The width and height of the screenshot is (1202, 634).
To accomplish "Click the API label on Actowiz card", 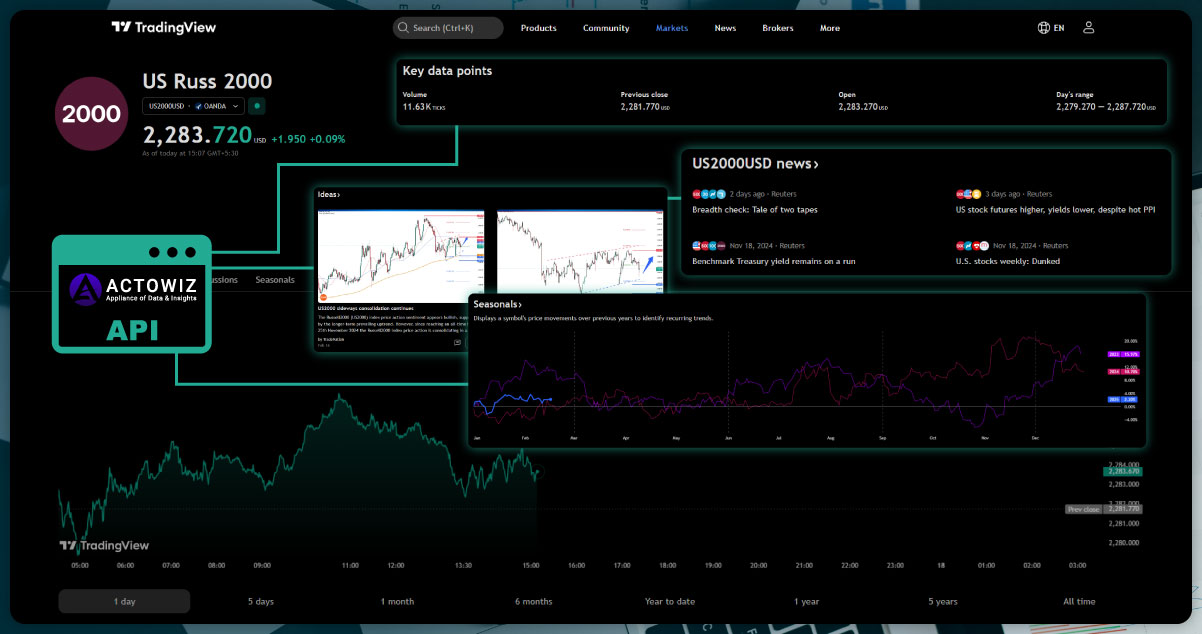I will point(132,331).
